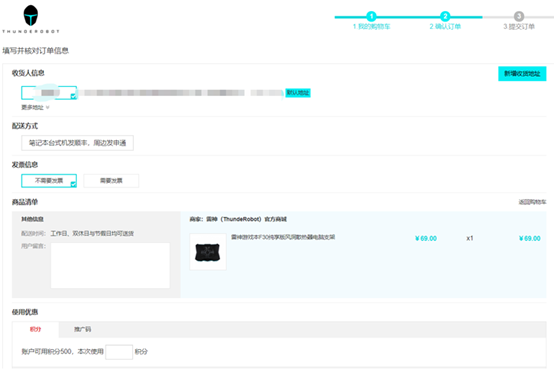Click 账户可用积分500 text
This screenshot has width=554, height=370.
47,352
